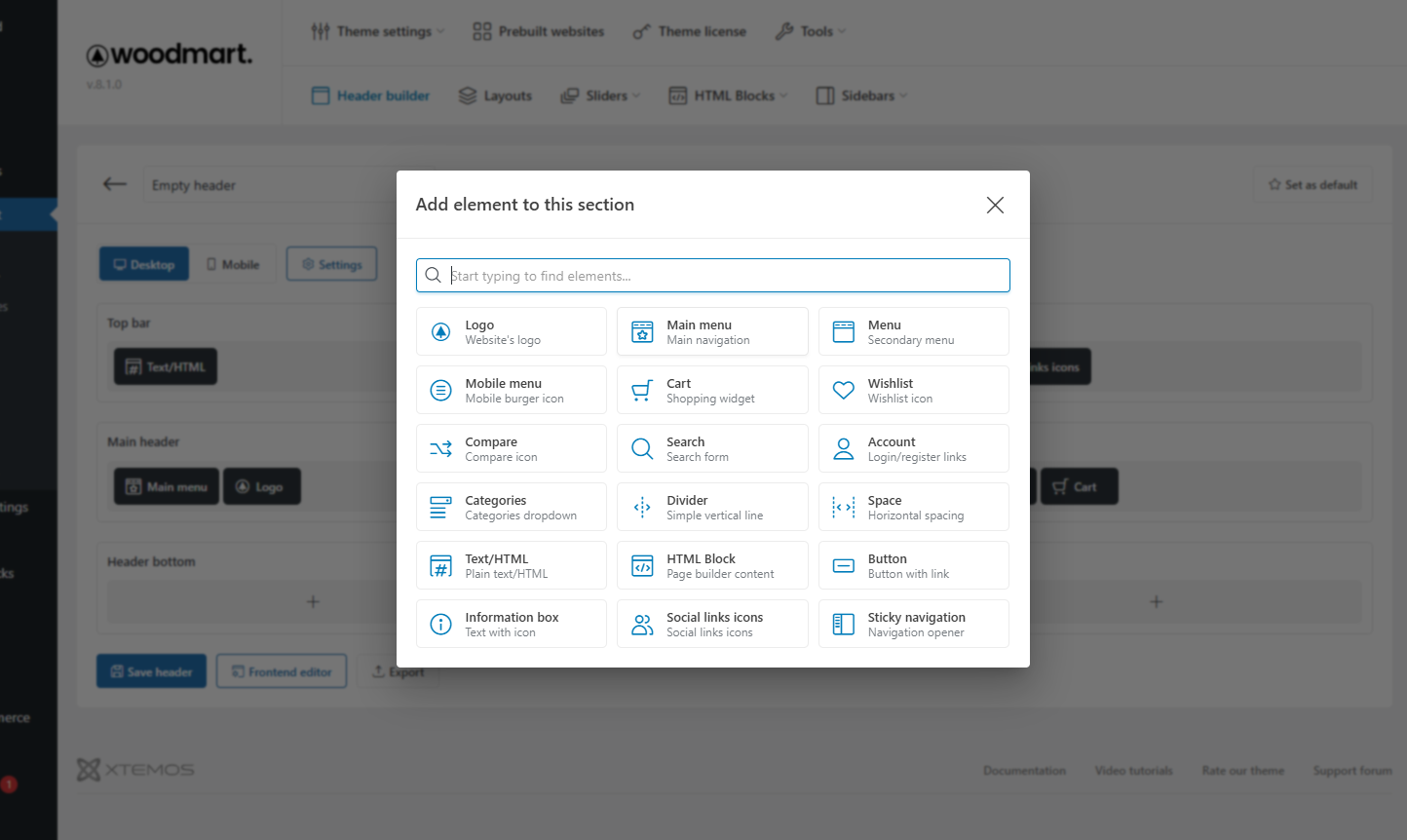Select the Cart shopping widget icon
1407x840 pixels.
click(642, 391)
